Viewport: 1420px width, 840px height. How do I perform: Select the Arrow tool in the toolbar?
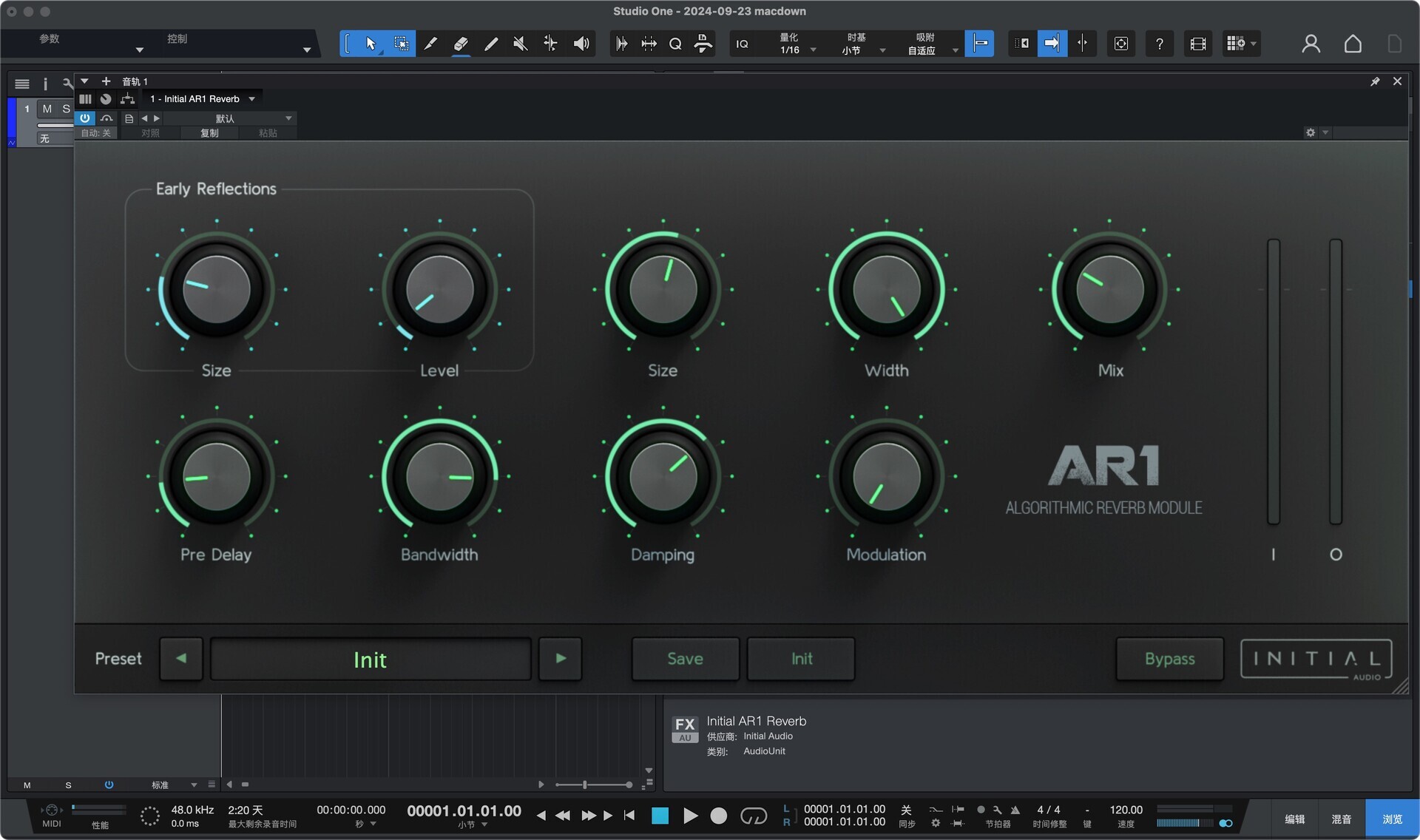[371, 44]
